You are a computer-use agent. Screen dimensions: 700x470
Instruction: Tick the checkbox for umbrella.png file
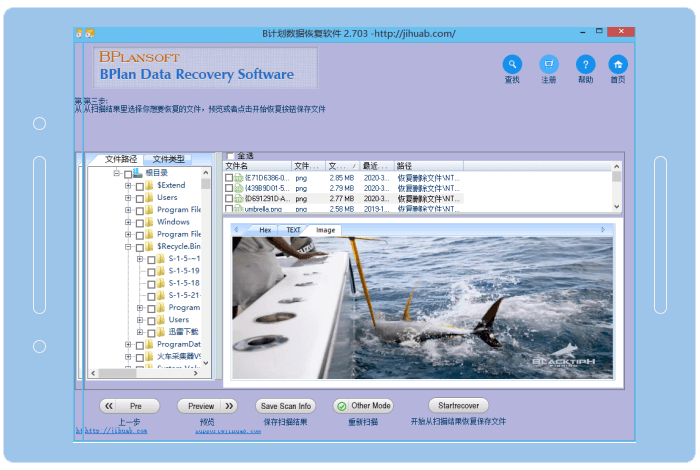[229, 210]
